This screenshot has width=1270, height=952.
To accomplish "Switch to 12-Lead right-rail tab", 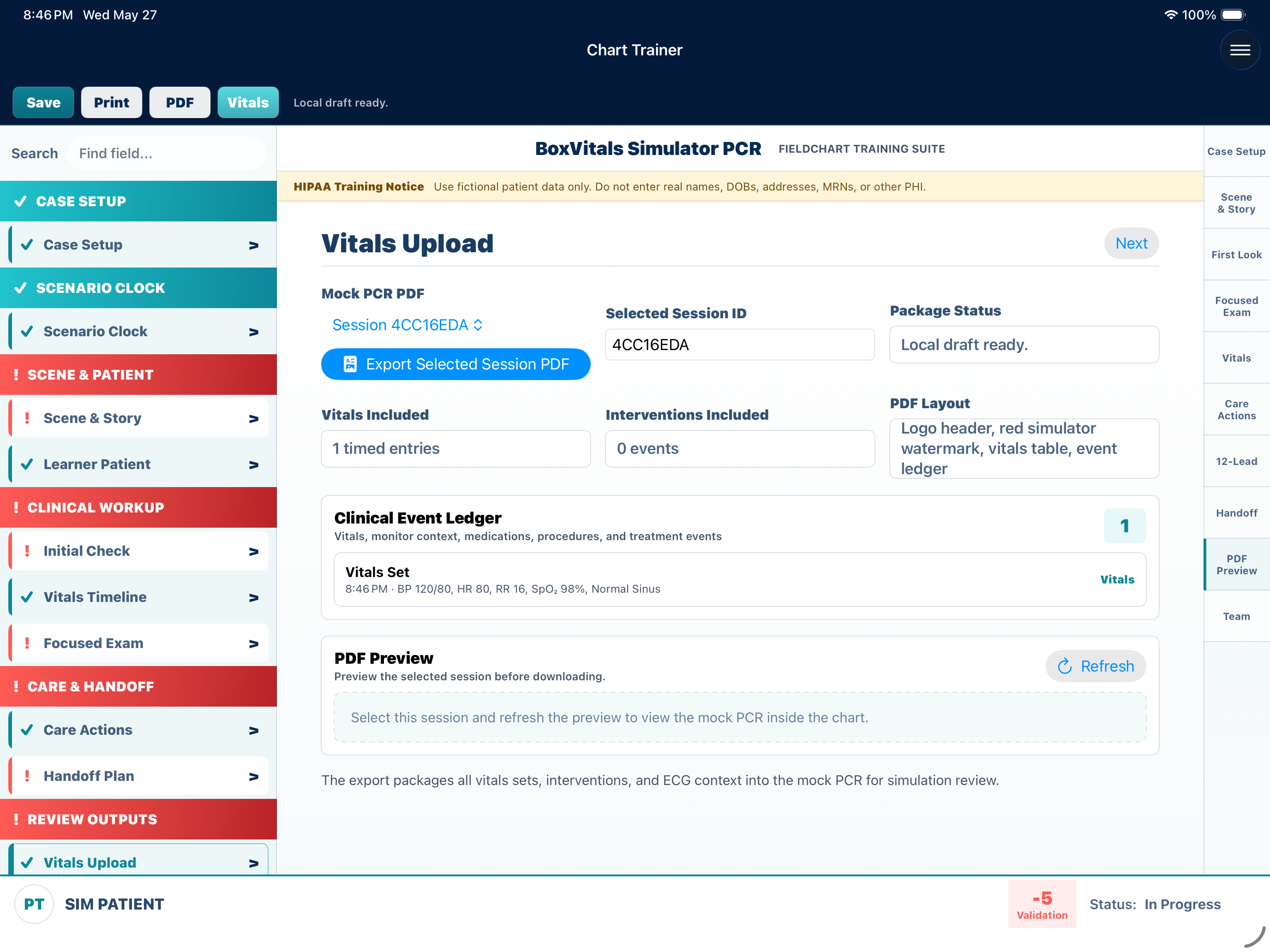I will tap(1236, 461).
